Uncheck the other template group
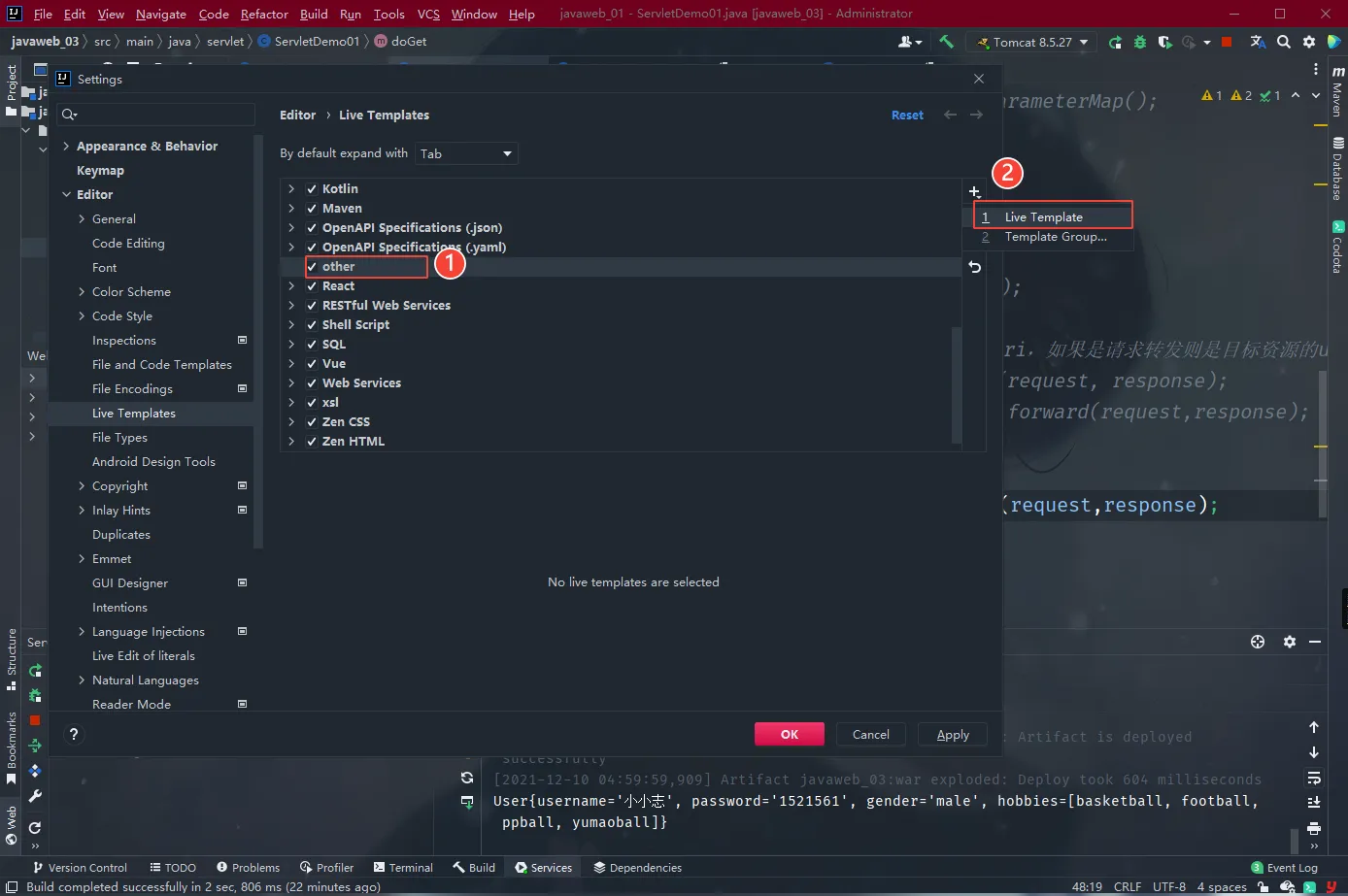Screen dimensions: 1348x896 pos(312,267)
